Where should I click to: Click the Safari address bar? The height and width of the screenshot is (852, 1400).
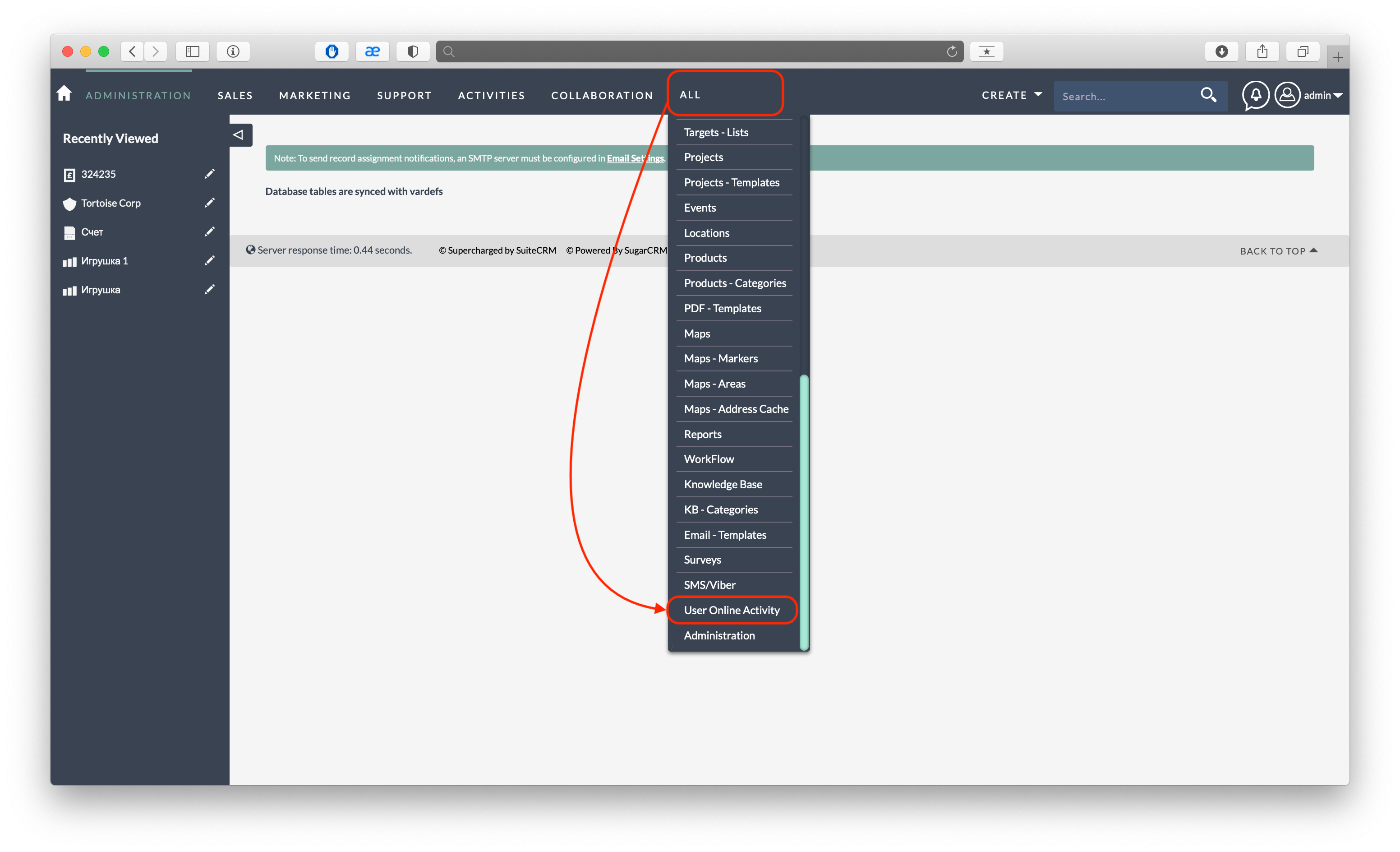coord(700,51)
